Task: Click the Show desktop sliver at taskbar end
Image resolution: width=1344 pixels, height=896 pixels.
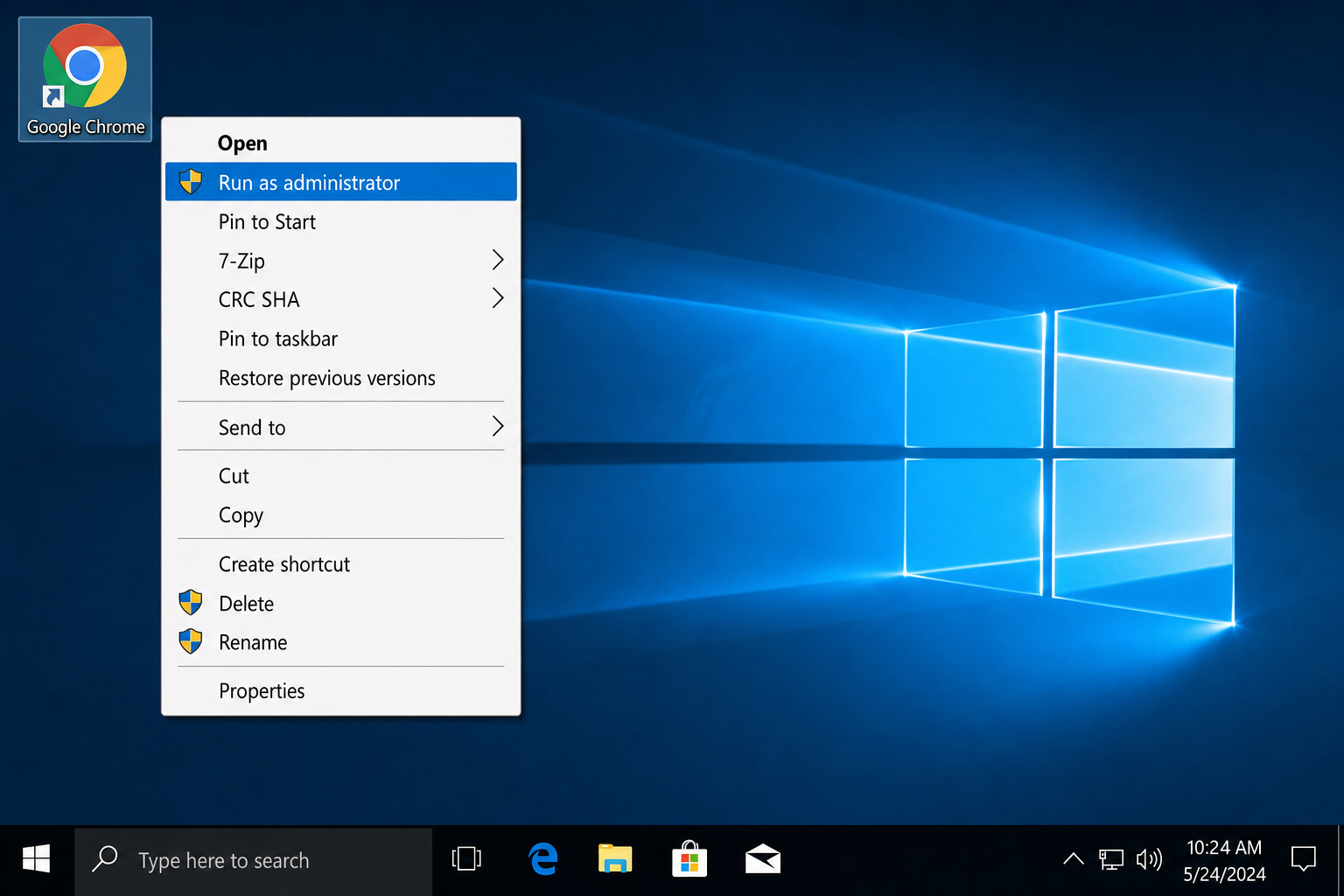Action: click(x=1340, y=861)
